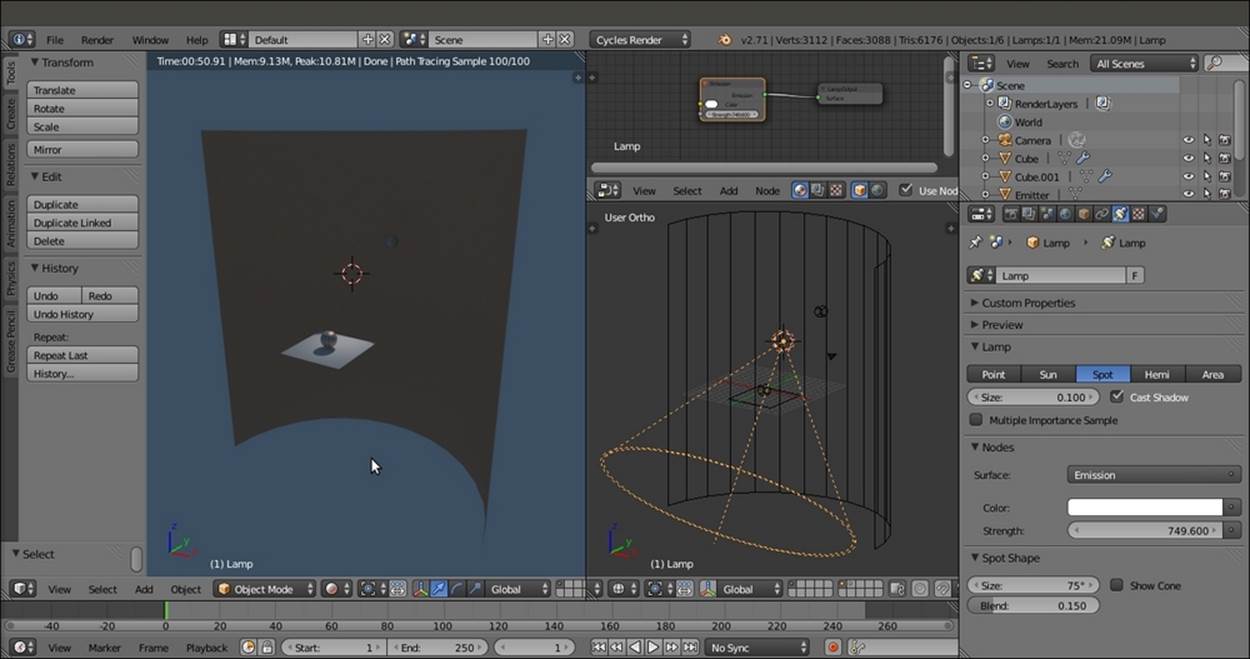The height and width of the screenshot is (659, 1250).
Task: Enable Multiple Importance Sample checkbox
Action: click(977, 421)
